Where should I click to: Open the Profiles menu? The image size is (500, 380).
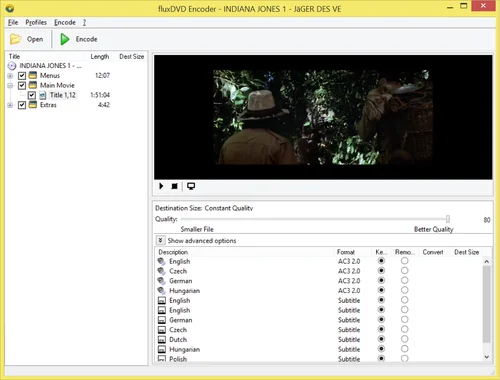click(x=36, y=22)
